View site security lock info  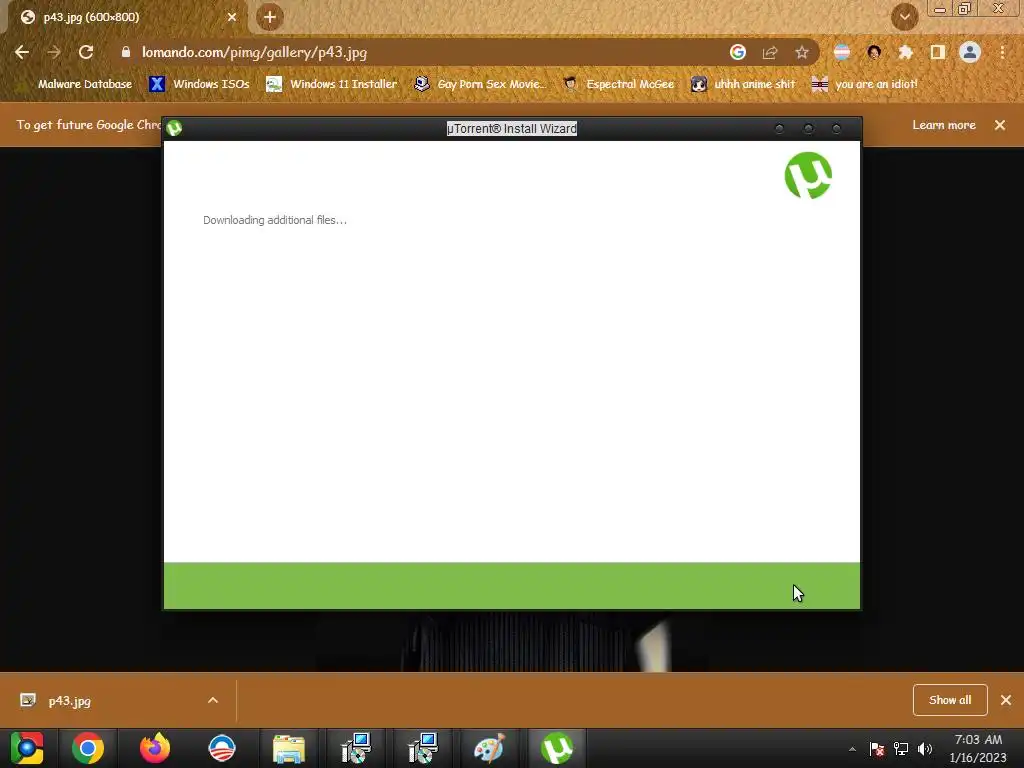tap(126, 52)
